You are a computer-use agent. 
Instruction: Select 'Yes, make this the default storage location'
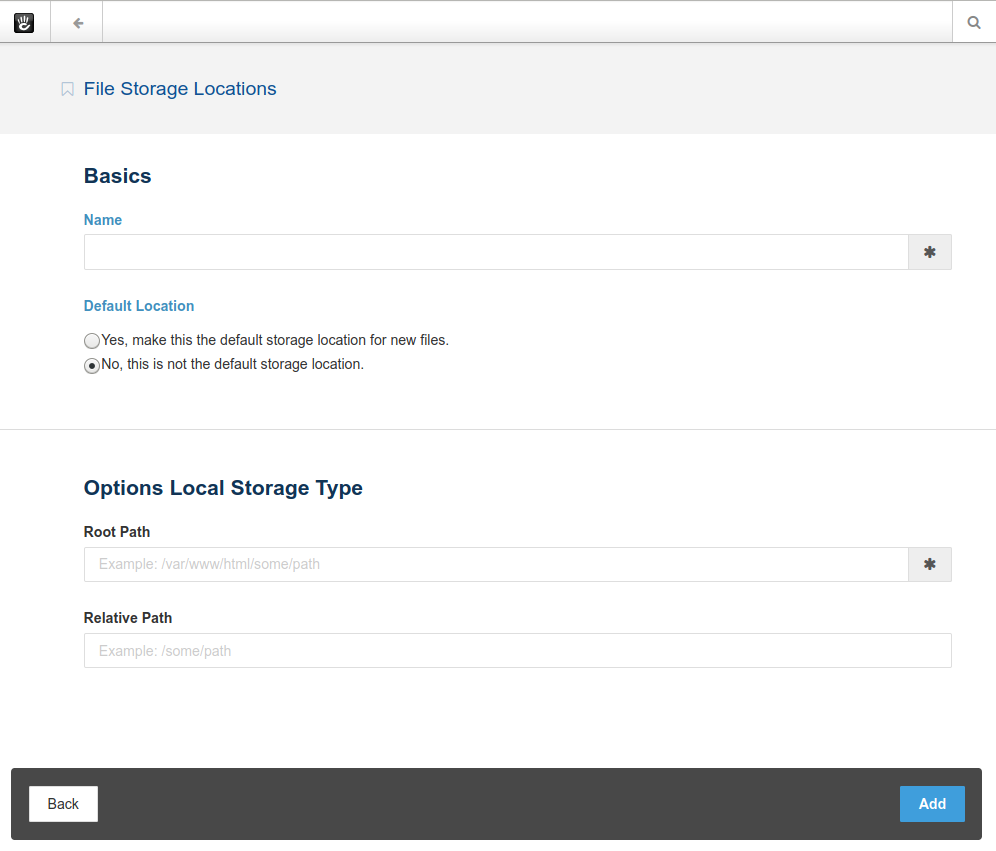coord(92,340)
